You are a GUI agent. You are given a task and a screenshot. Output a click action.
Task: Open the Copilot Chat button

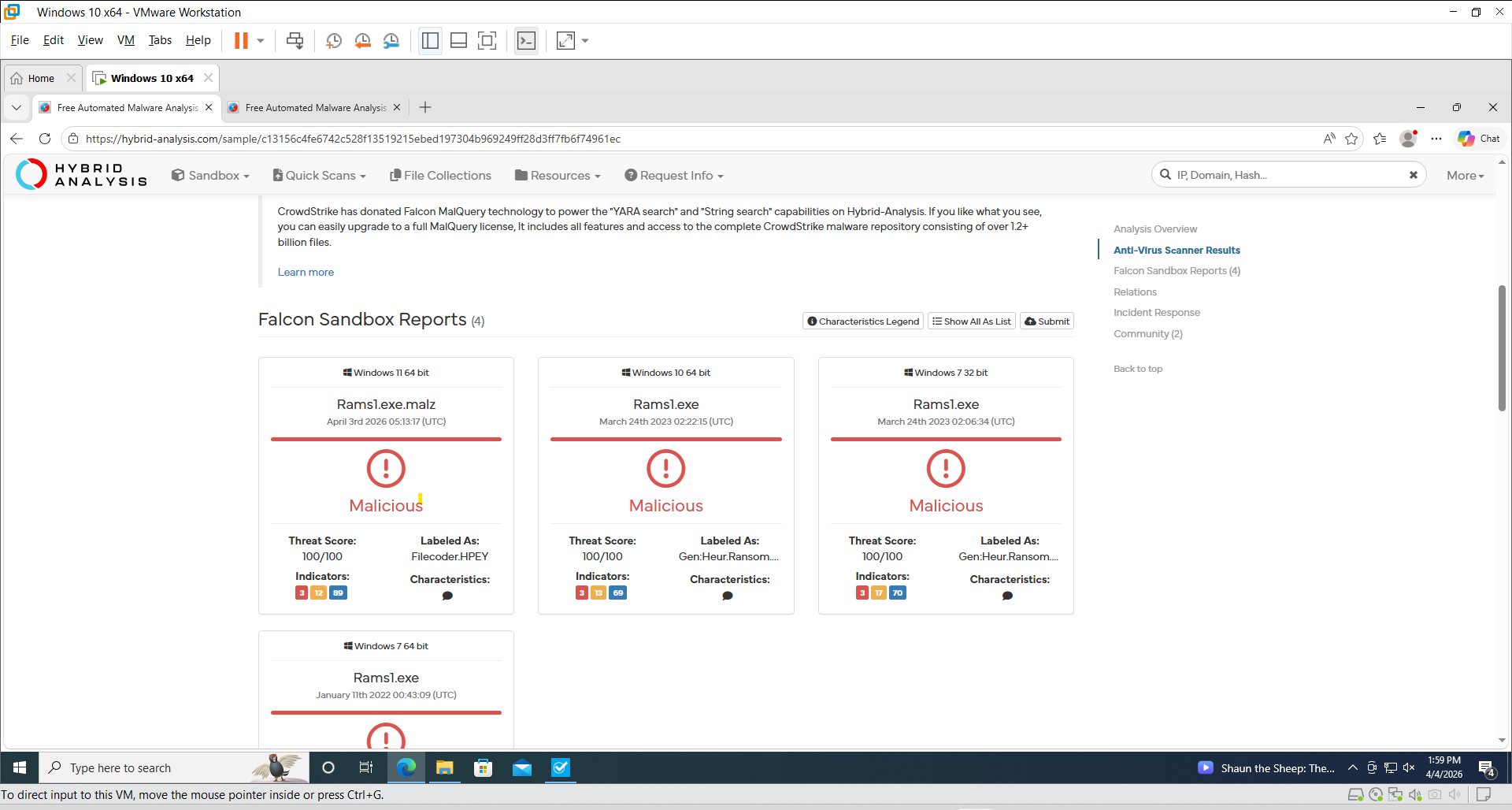click(x=1479, y=139)
